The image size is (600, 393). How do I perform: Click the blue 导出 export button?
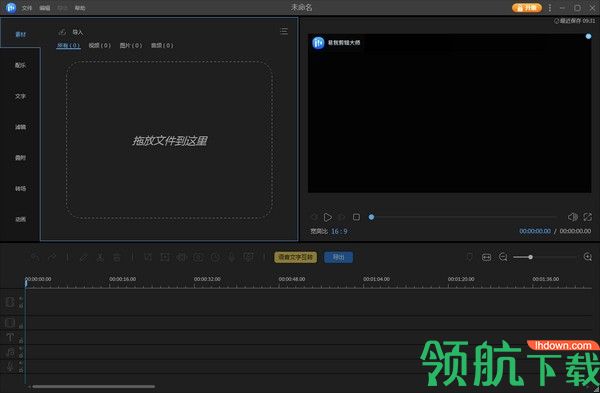[x=338, y=257]
